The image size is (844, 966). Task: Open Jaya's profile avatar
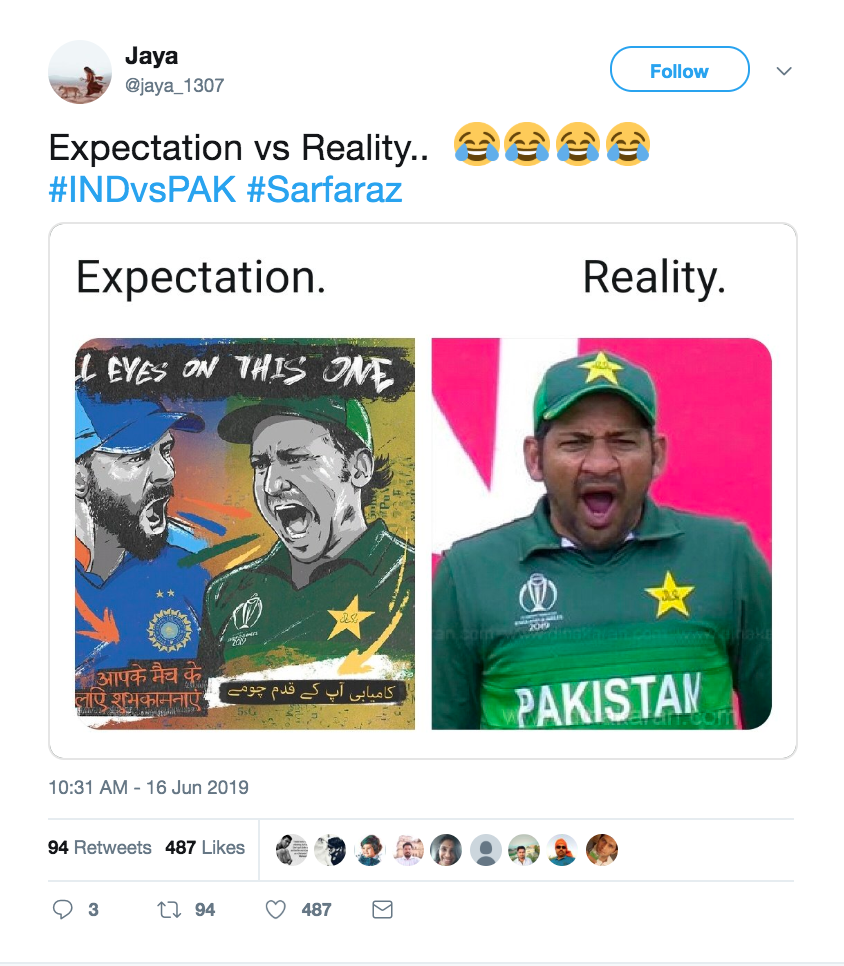[80, 72]
